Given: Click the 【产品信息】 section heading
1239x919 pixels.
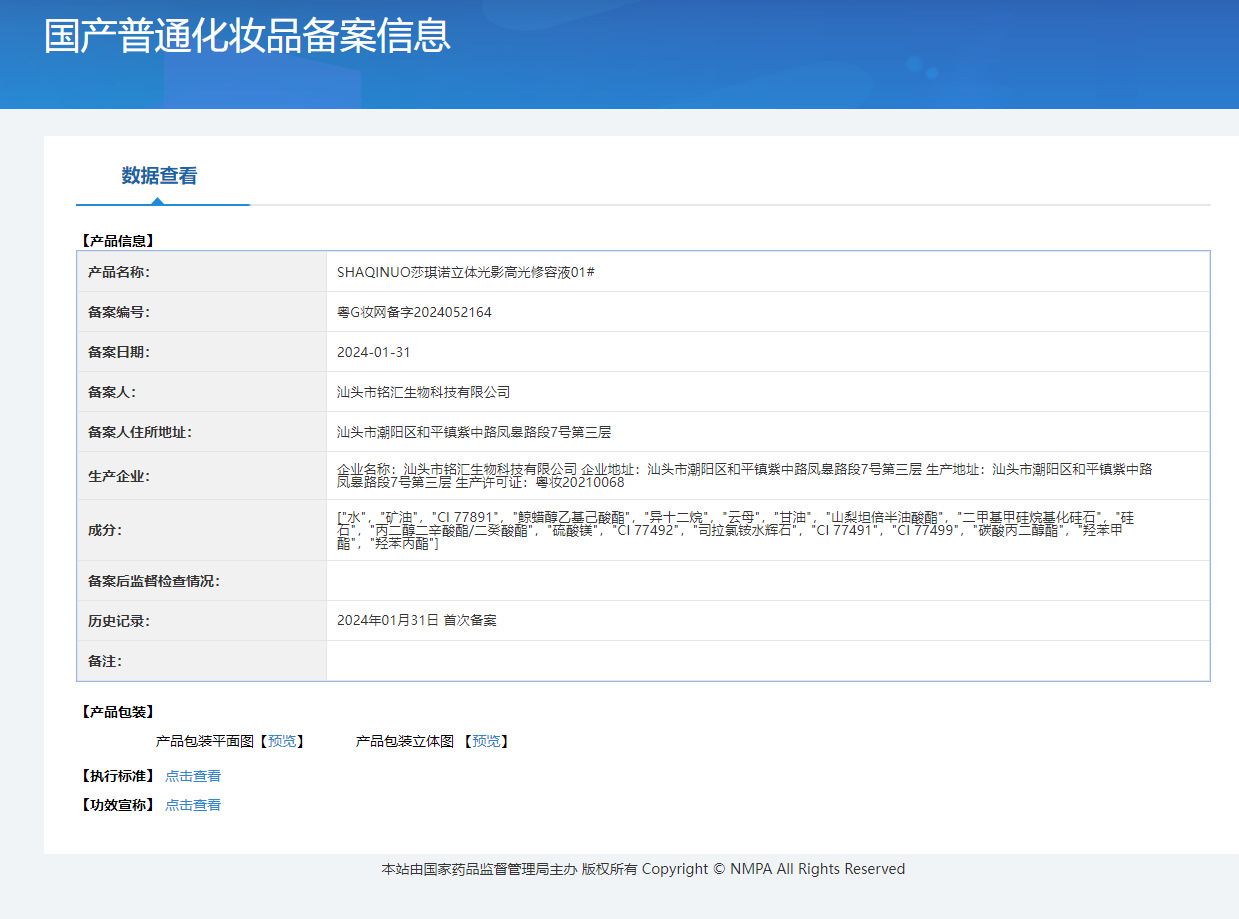Looking at the screenshot, I should pyautogui.click(x=117, y=240).
